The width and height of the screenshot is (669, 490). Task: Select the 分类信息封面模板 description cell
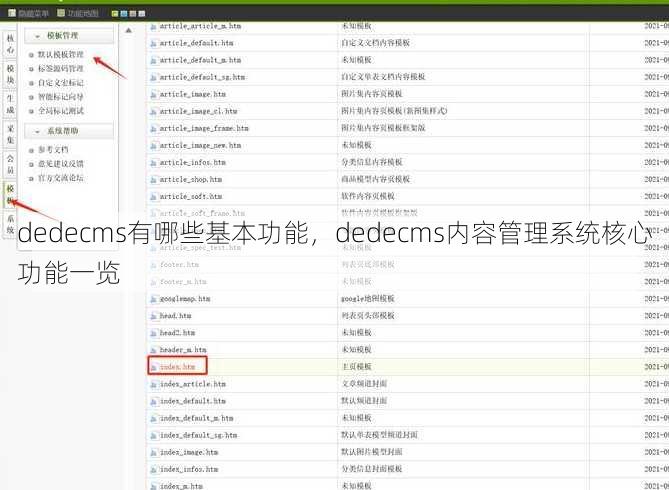372,469
